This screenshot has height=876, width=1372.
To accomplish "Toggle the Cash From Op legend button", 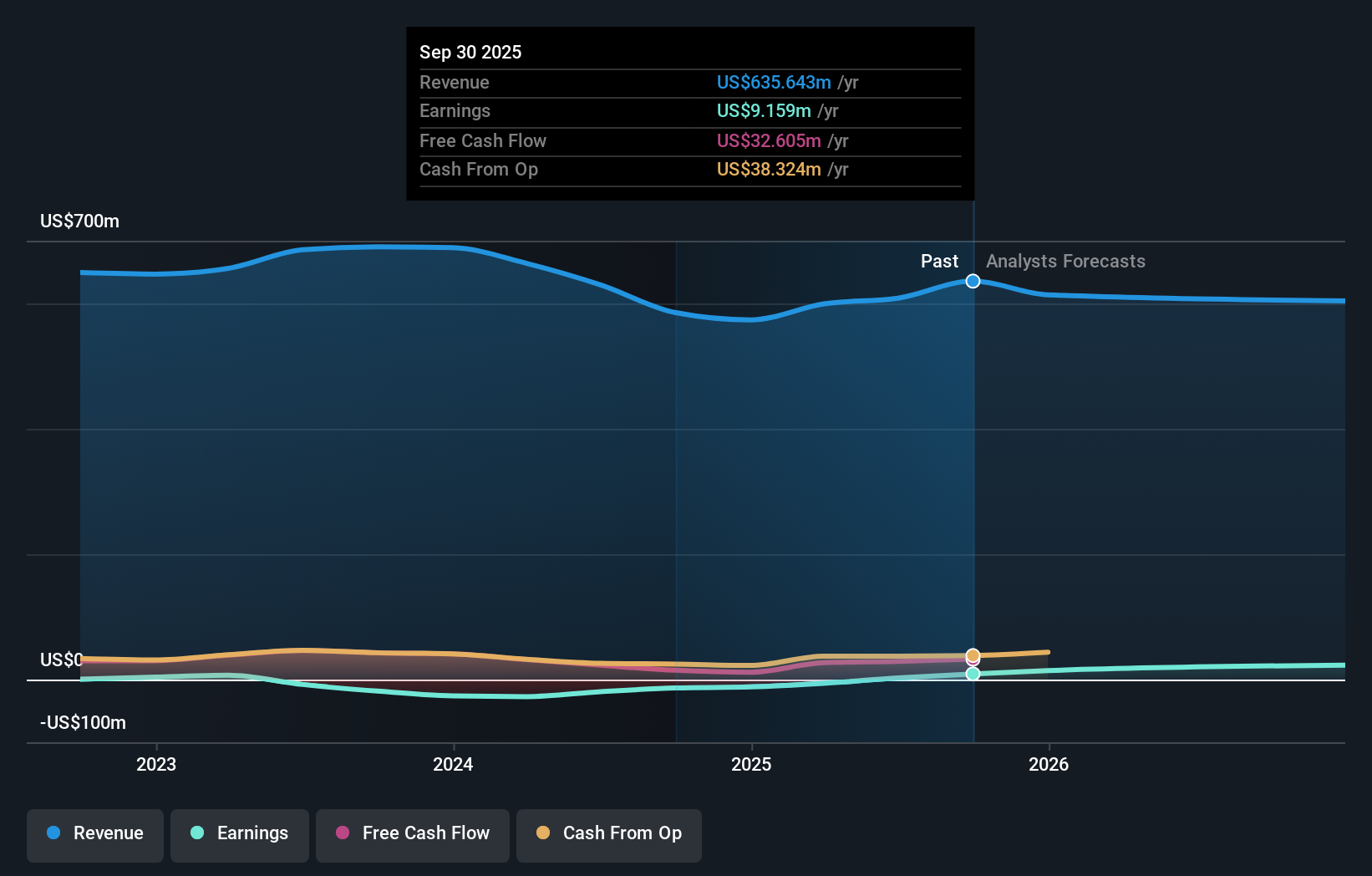I will 609,834.
